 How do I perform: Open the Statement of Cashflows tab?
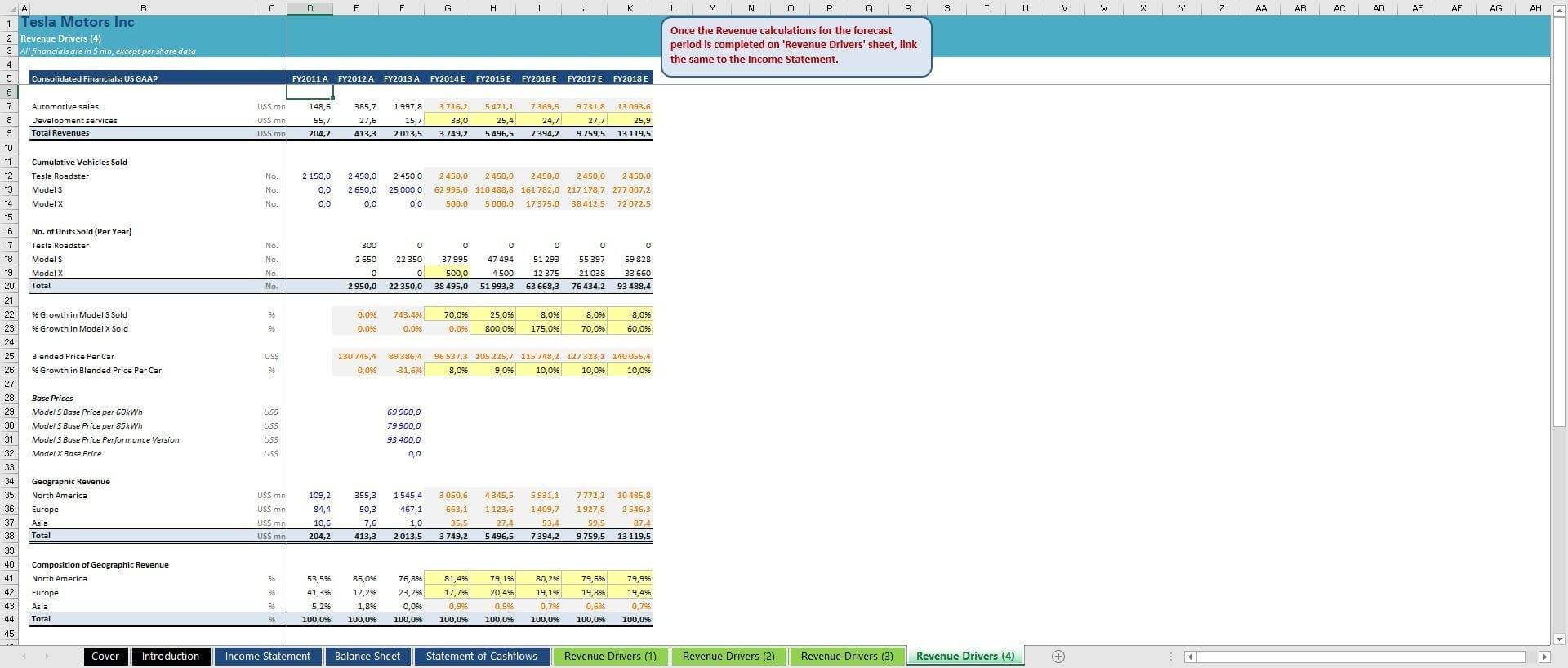pos(482,657)
